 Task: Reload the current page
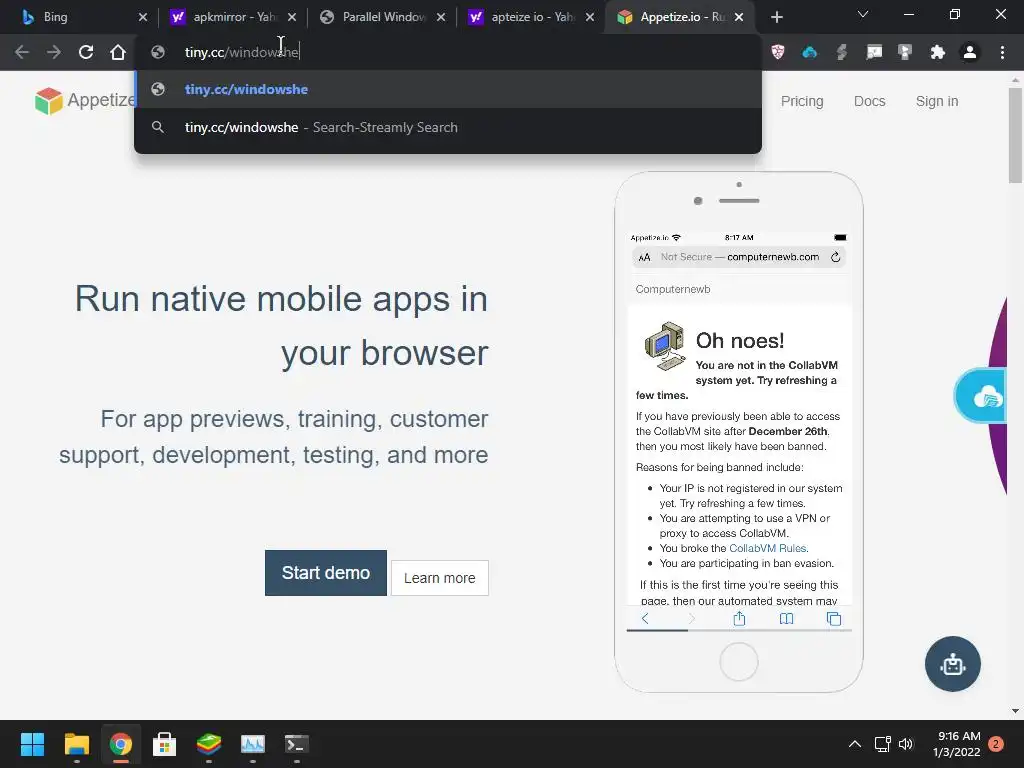86,52
